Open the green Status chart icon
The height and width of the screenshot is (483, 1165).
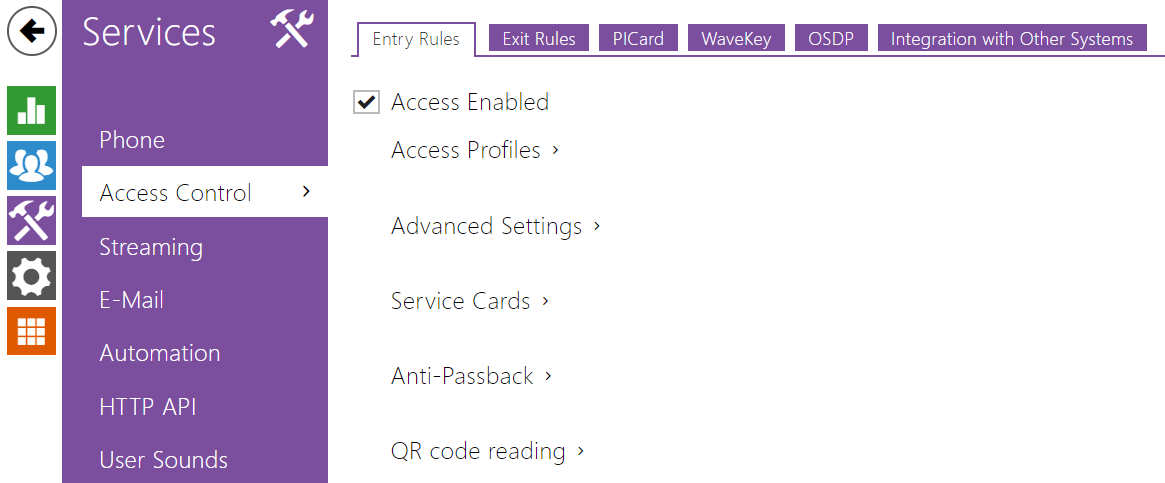click(32, 110)
